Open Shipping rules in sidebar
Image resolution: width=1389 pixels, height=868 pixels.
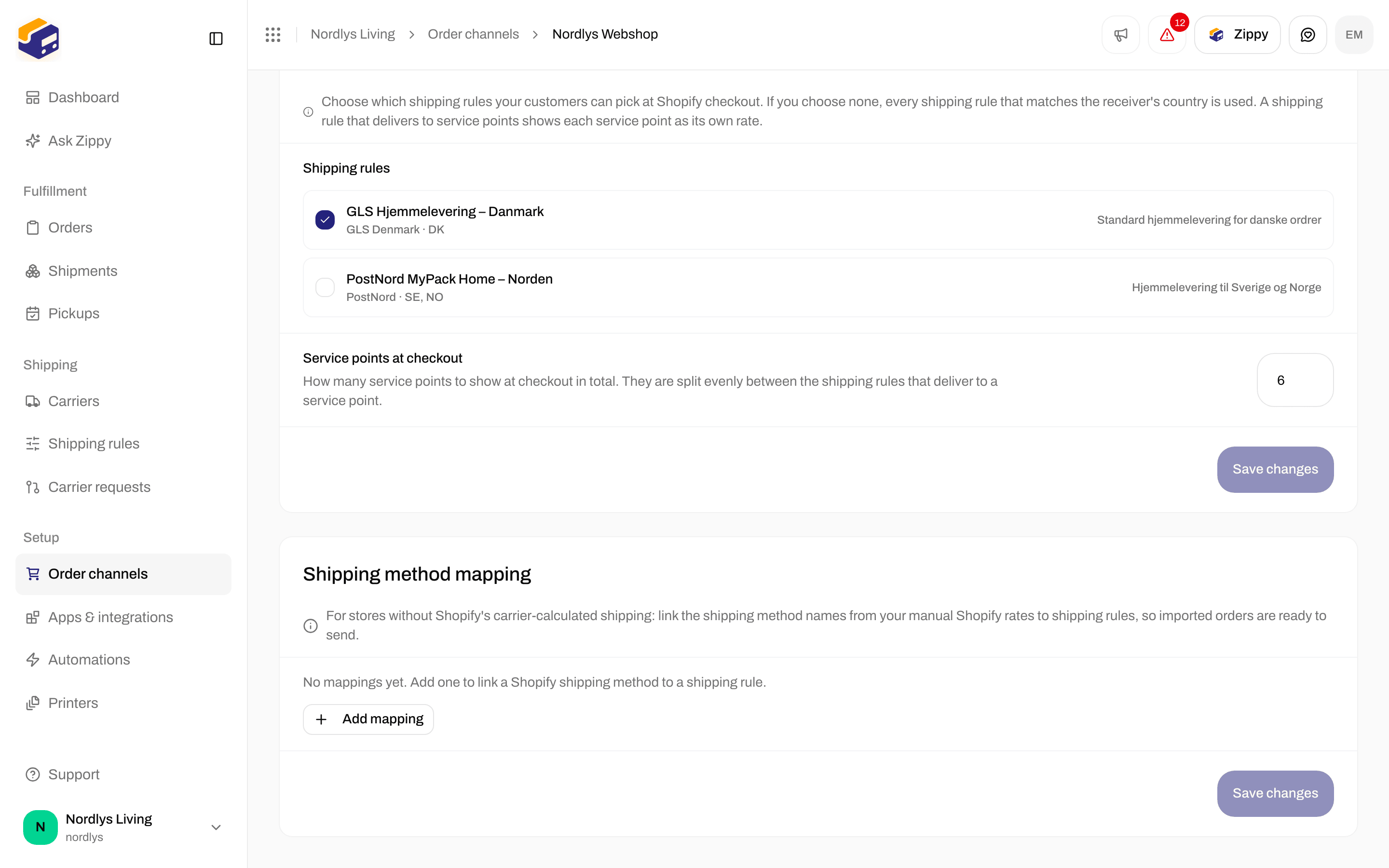click(123, 444)
